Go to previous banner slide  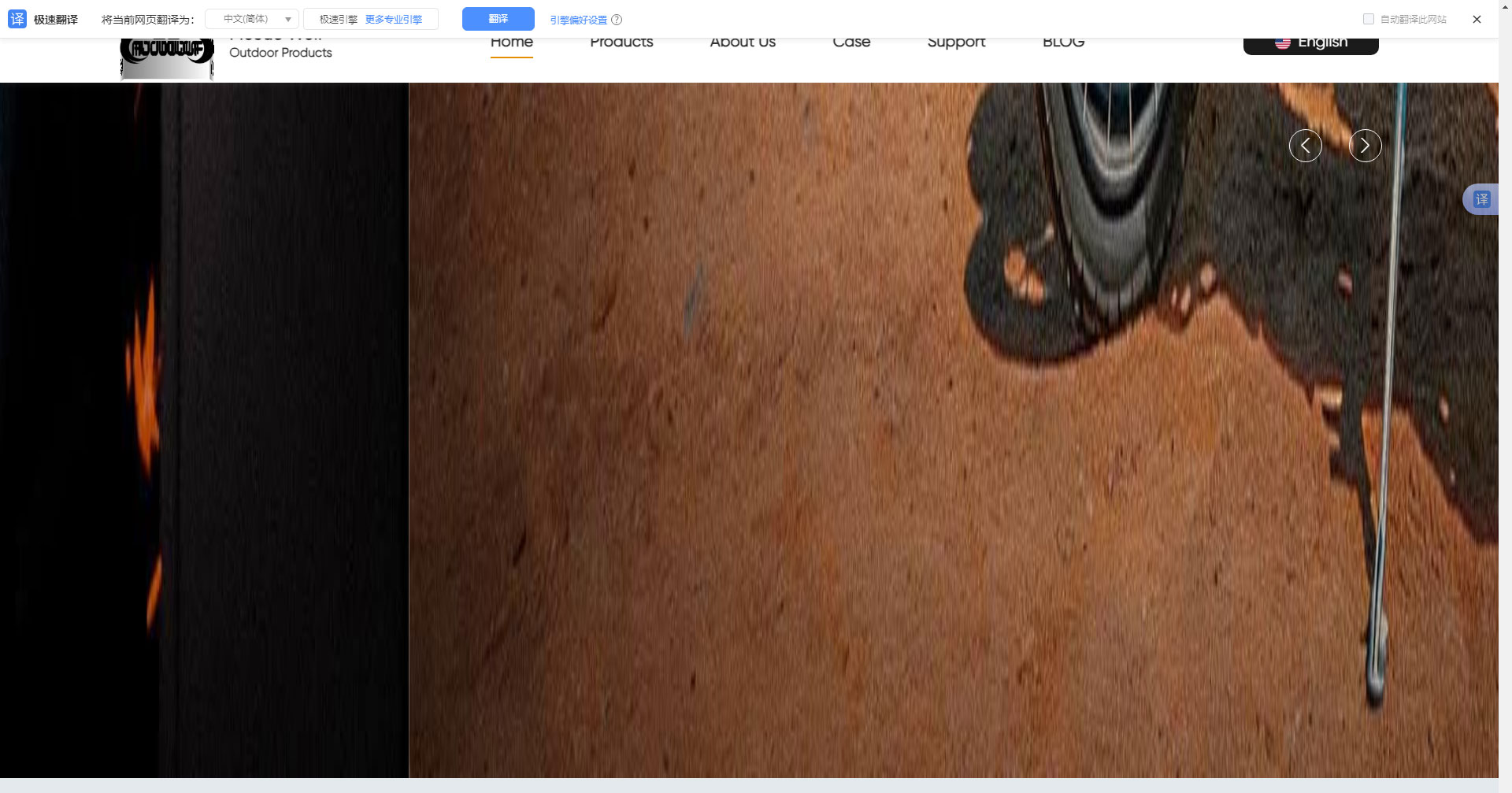pyautogui.click(x=1305, y=146)
